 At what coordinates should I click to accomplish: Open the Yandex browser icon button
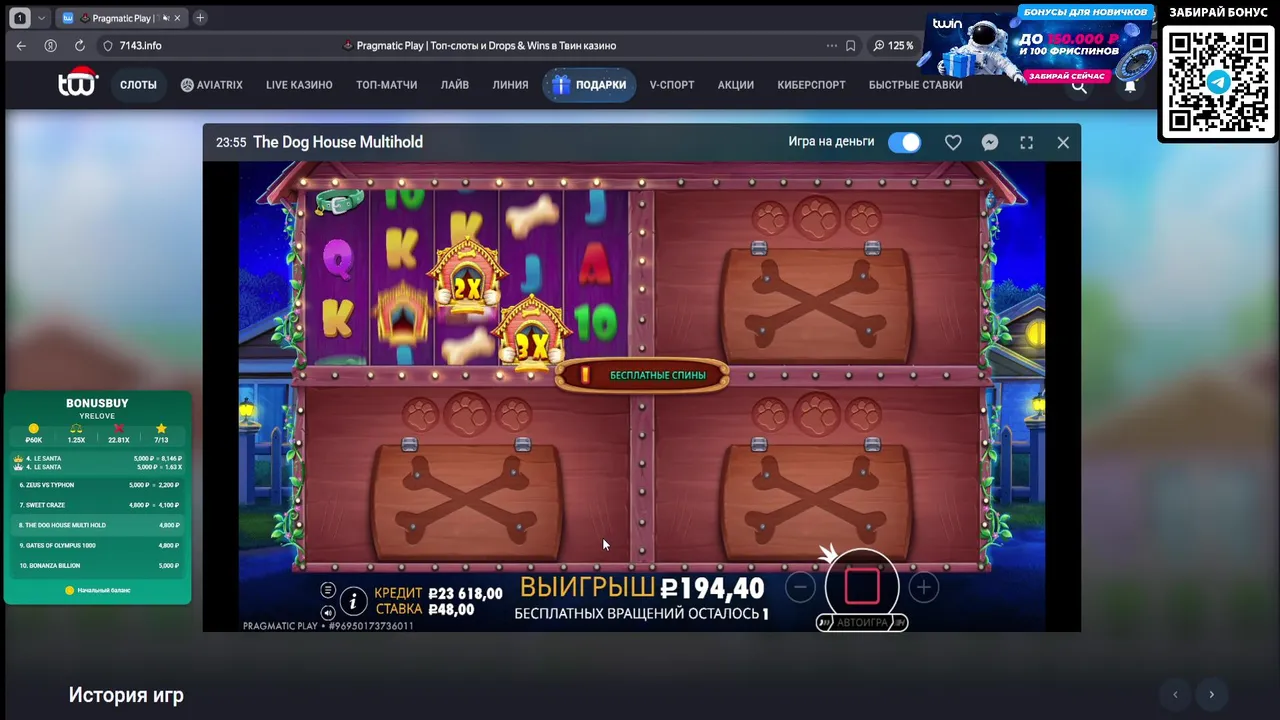pos(50,45)
